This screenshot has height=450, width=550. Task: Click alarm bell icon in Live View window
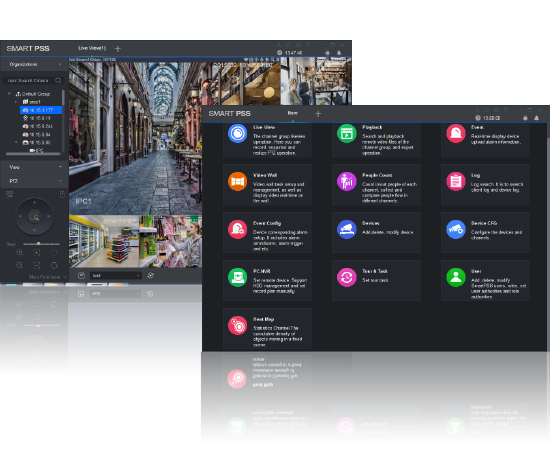339,53
